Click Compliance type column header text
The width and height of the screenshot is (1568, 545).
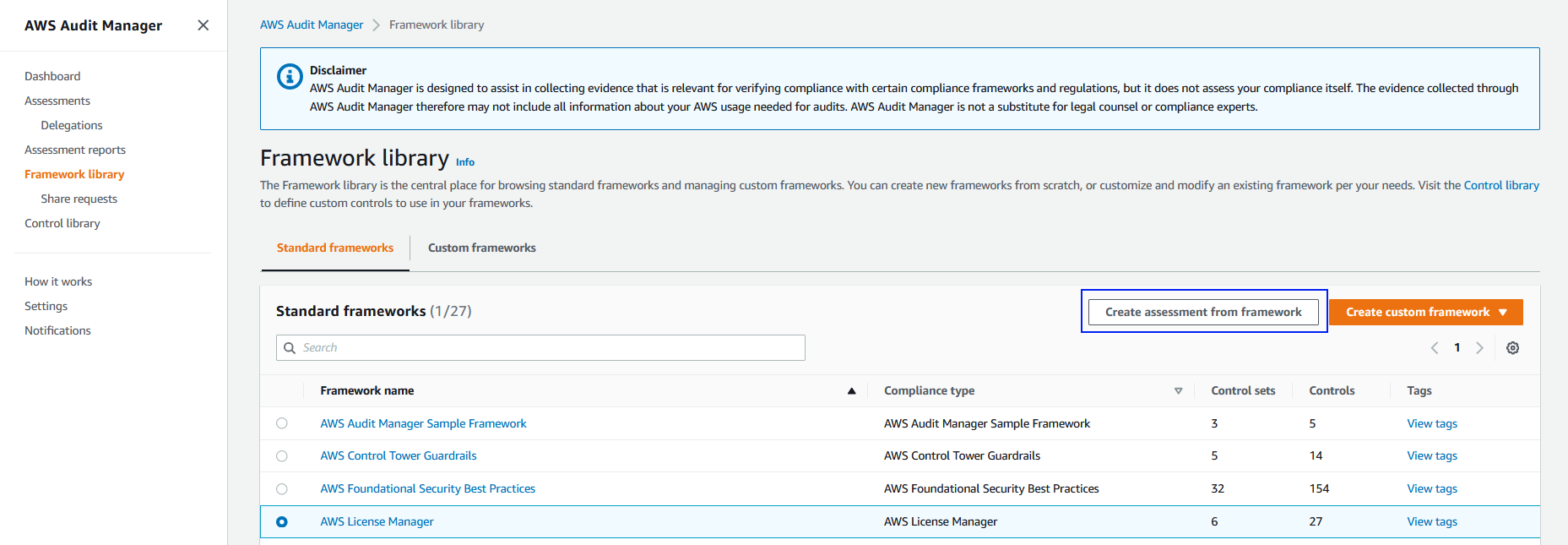(929, 390)
